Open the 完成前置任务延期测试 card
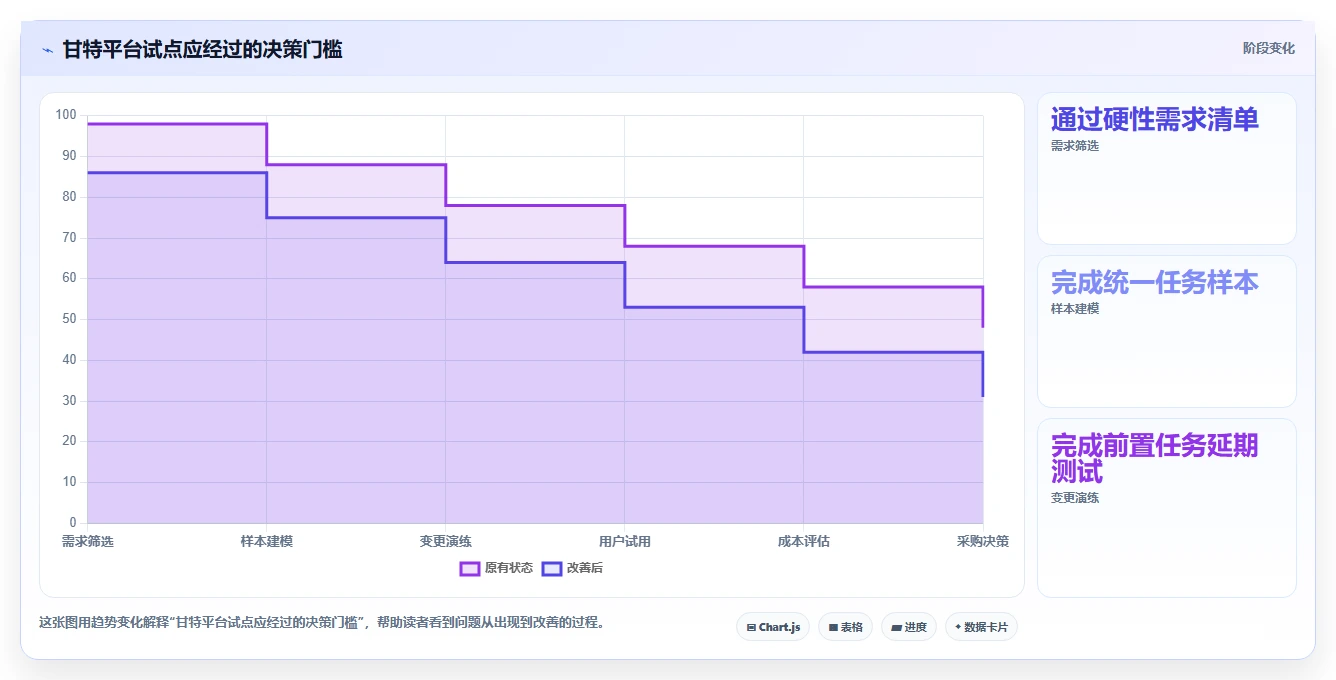The width and height of the screenshot is (1336, 680). (1167, 508)
